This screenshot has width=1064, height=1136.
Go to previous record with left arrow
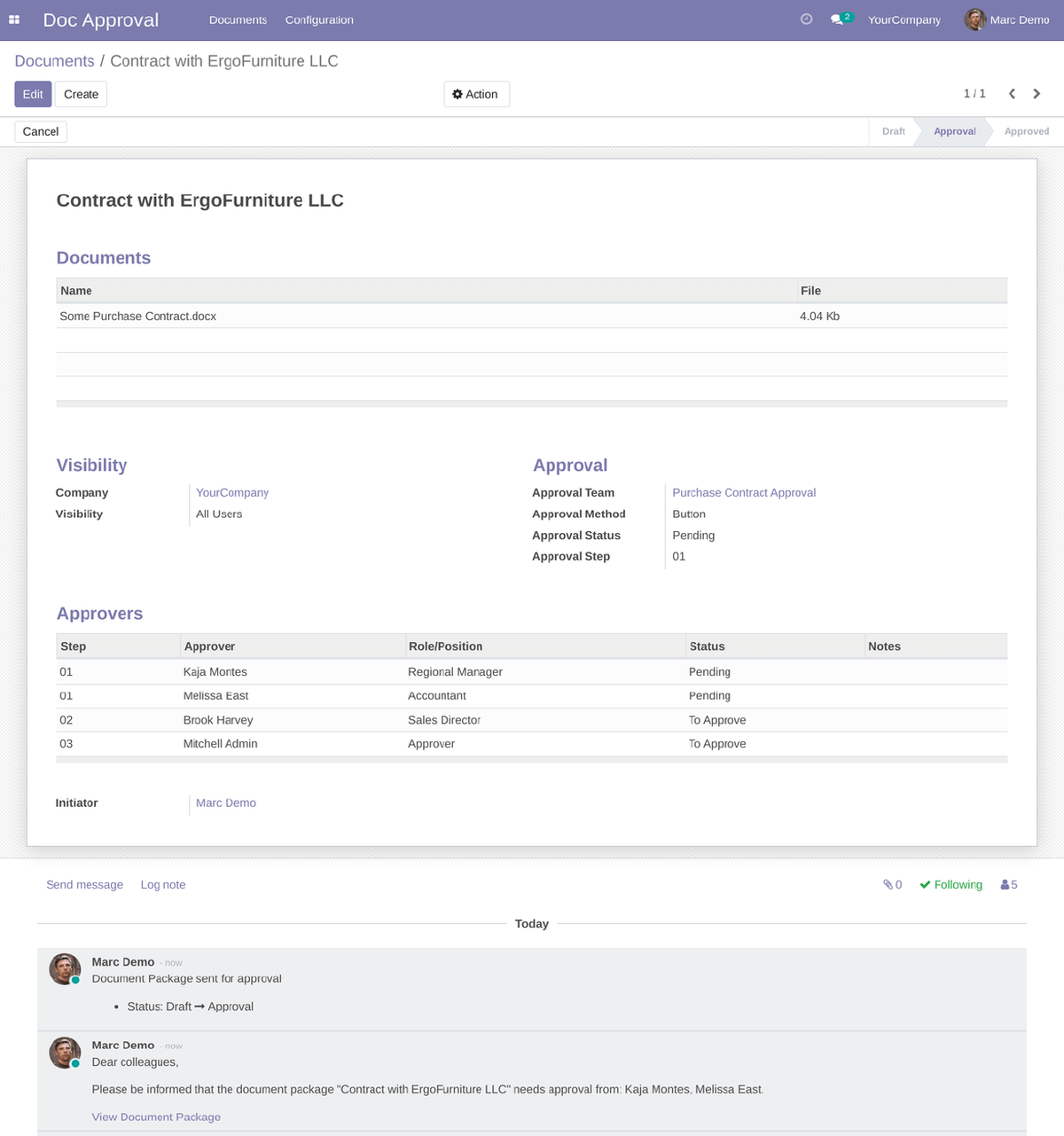point(1012,93)
